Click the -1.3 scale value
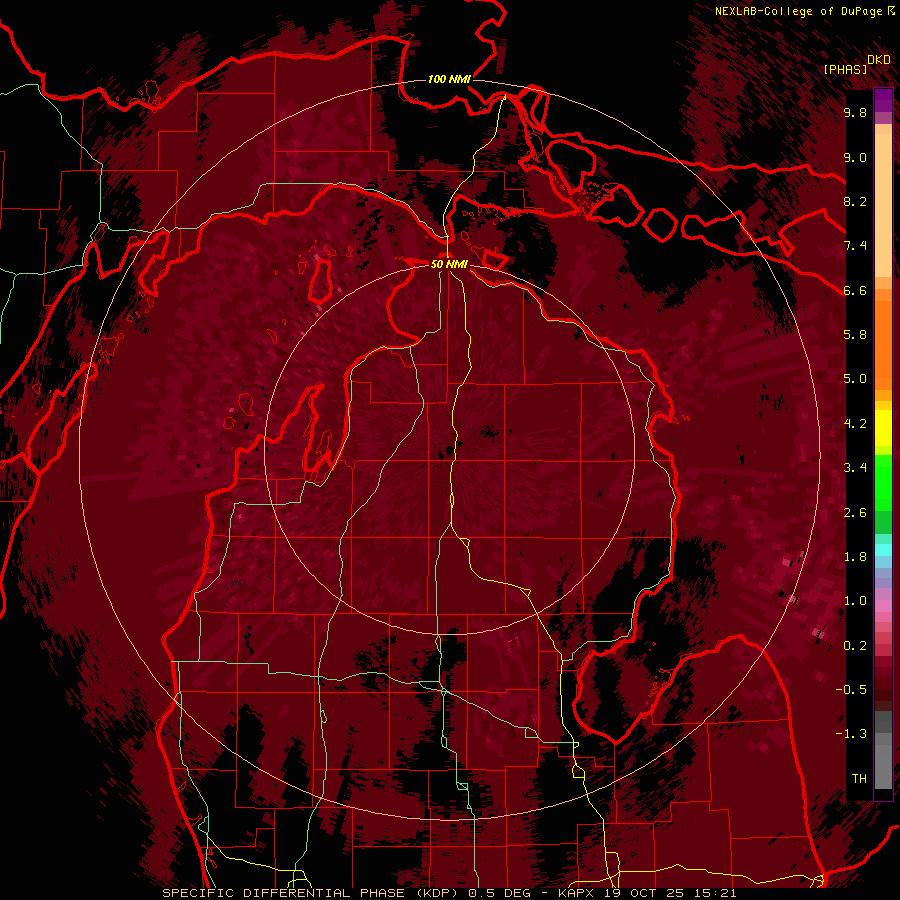Image resolution: width=900 pixels, height=900 pixels. tap(851, 734)
